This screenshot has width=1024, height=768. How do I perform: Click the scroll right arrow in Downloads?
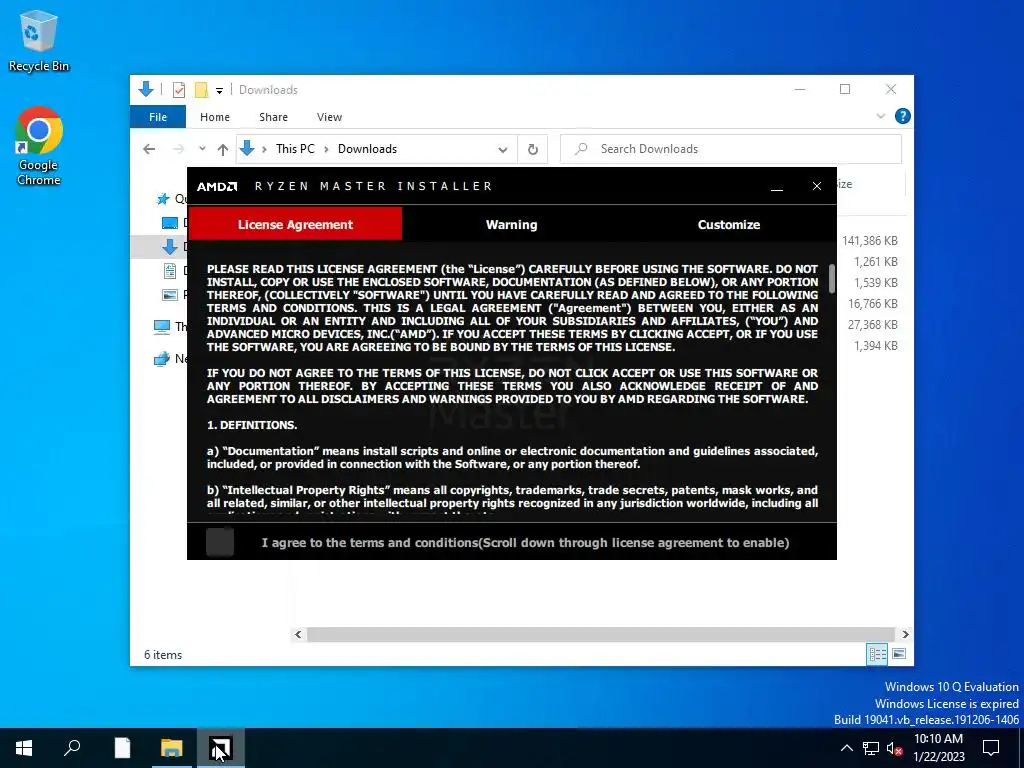tap(905, 634)
